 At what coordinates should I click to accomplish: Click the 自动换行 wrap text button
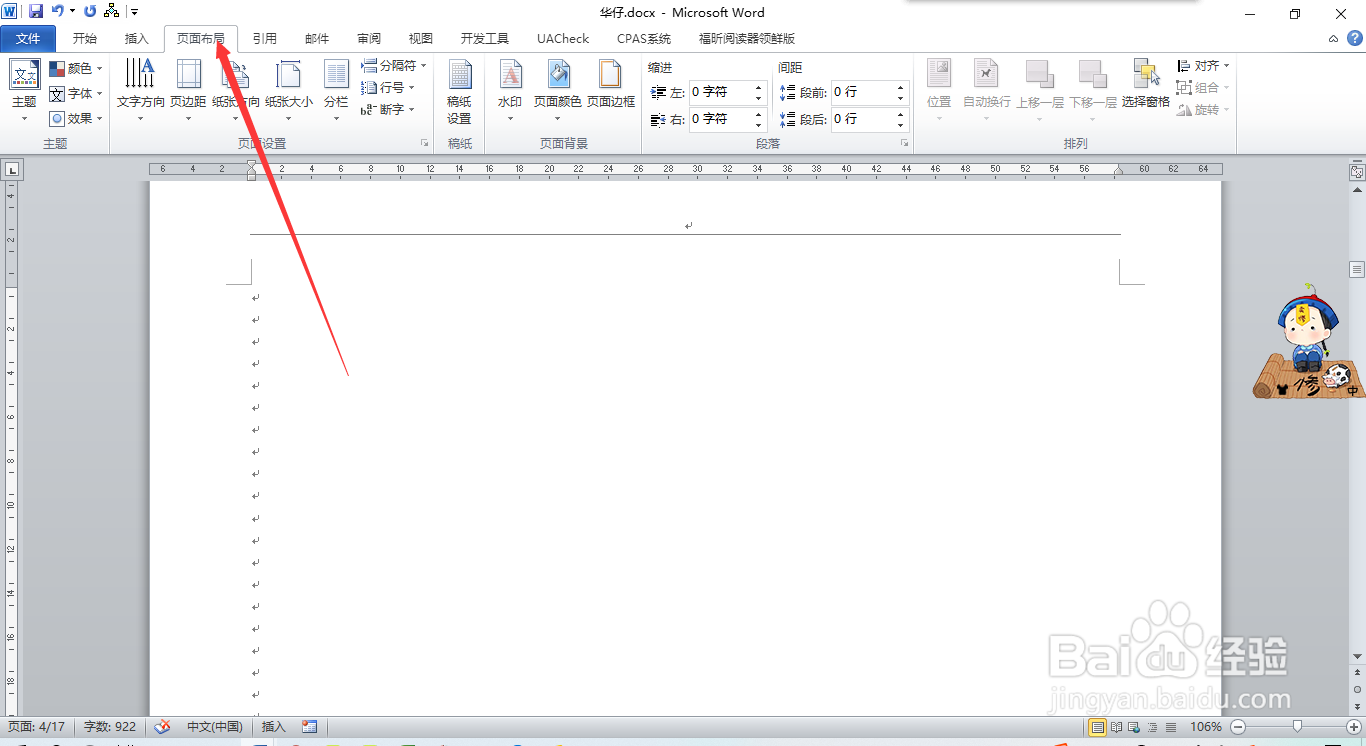pos(987,92)
